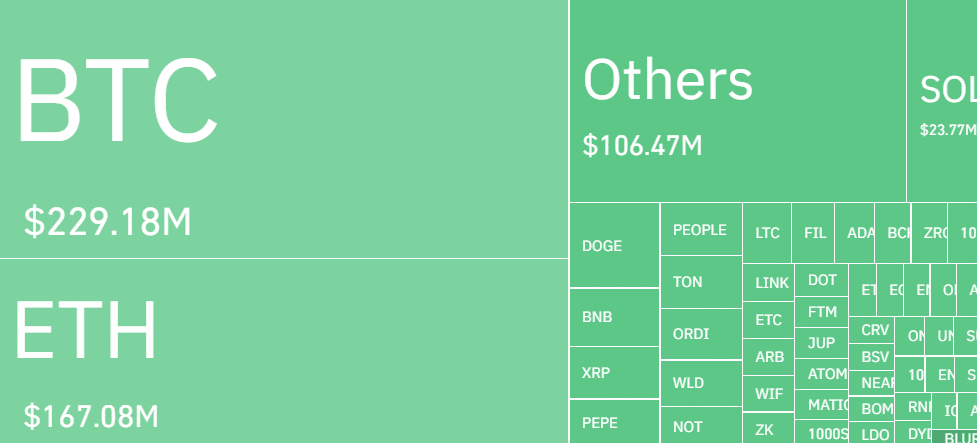Select the DOGE tile
The width and height of the screenshot is (977, 443).
coord(614,245)
